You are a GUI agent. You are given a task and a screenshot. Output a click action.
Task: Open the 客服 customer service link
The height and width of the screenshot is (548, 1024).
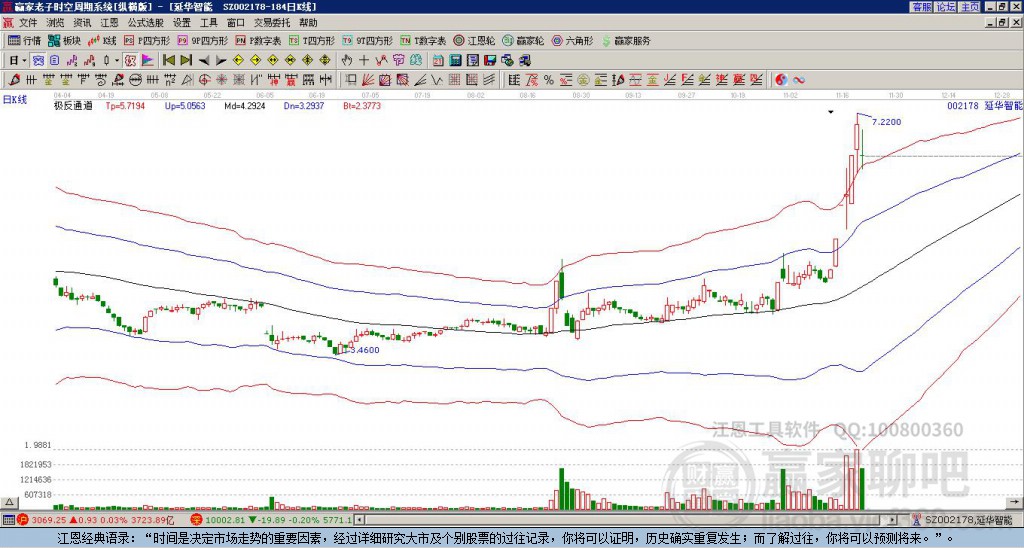[921, 7]
